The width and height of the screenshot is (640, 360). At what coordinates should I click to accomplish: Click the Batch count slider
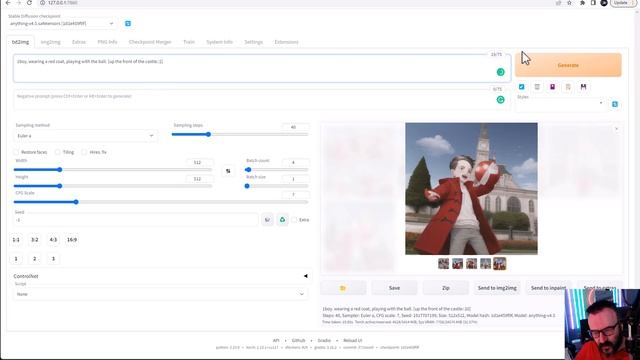pyautogui.click(x=276, y=170)
